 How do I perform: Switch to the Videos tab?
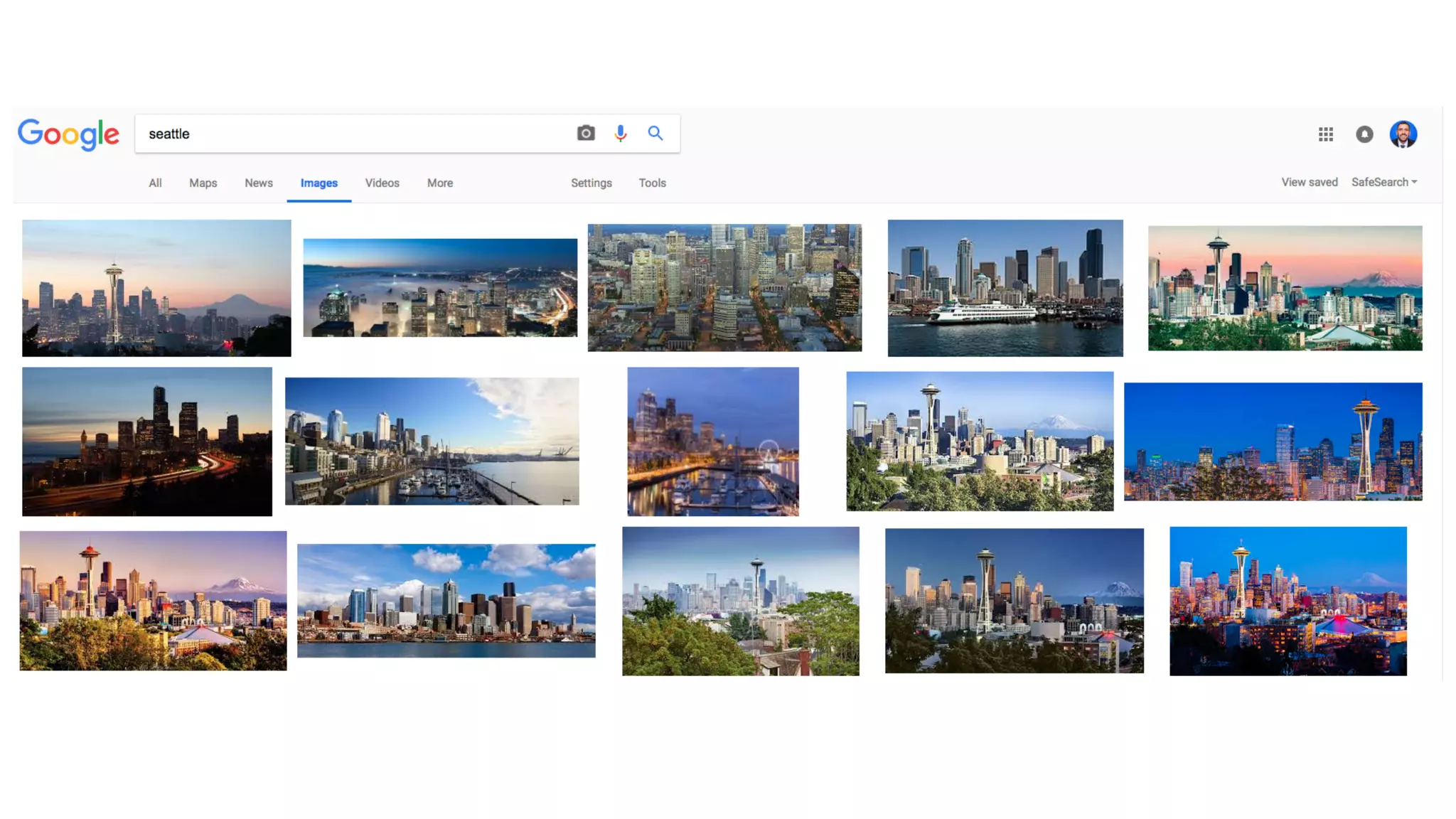tap(382, 183)
